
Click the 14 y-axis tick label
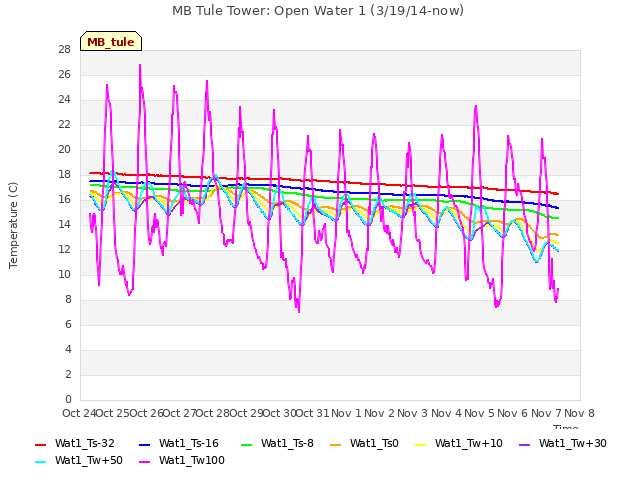(64, 224)
